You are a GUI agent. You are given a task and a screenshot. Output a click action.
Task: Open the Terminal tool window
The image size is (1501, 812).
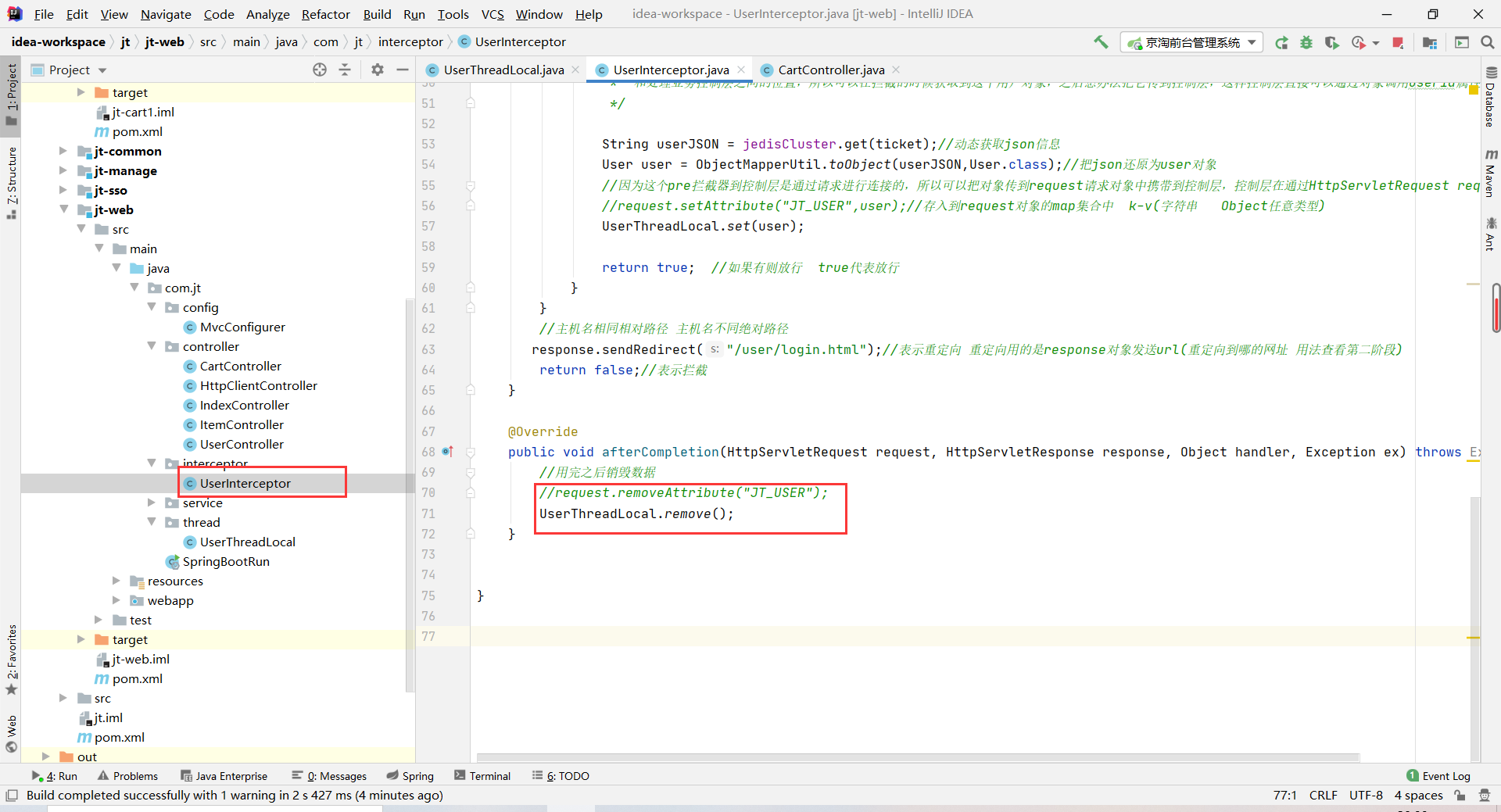(x=482, y=776)
